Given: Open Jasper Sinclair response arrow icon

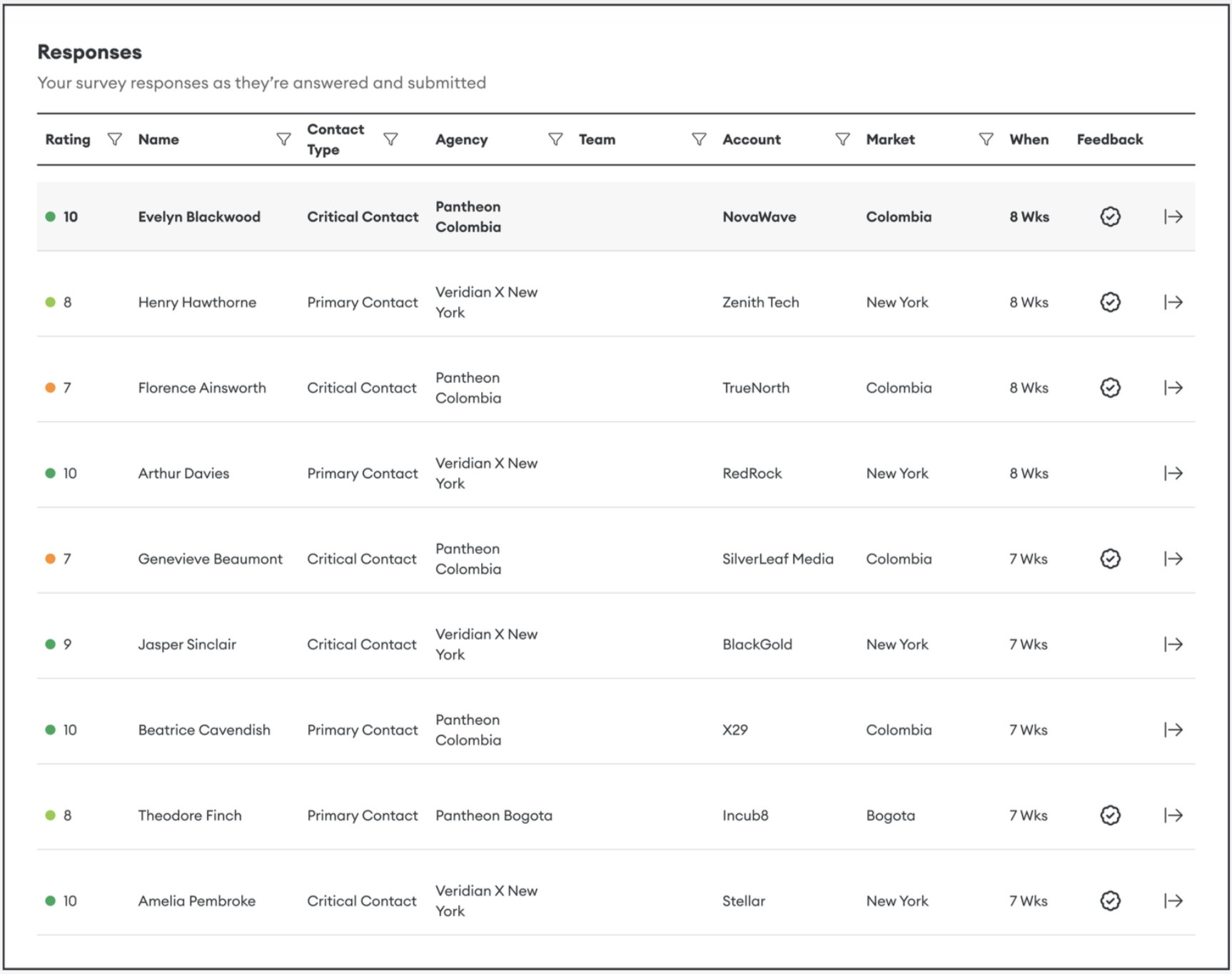Looking at the screenshot, I should point(1173,644).
